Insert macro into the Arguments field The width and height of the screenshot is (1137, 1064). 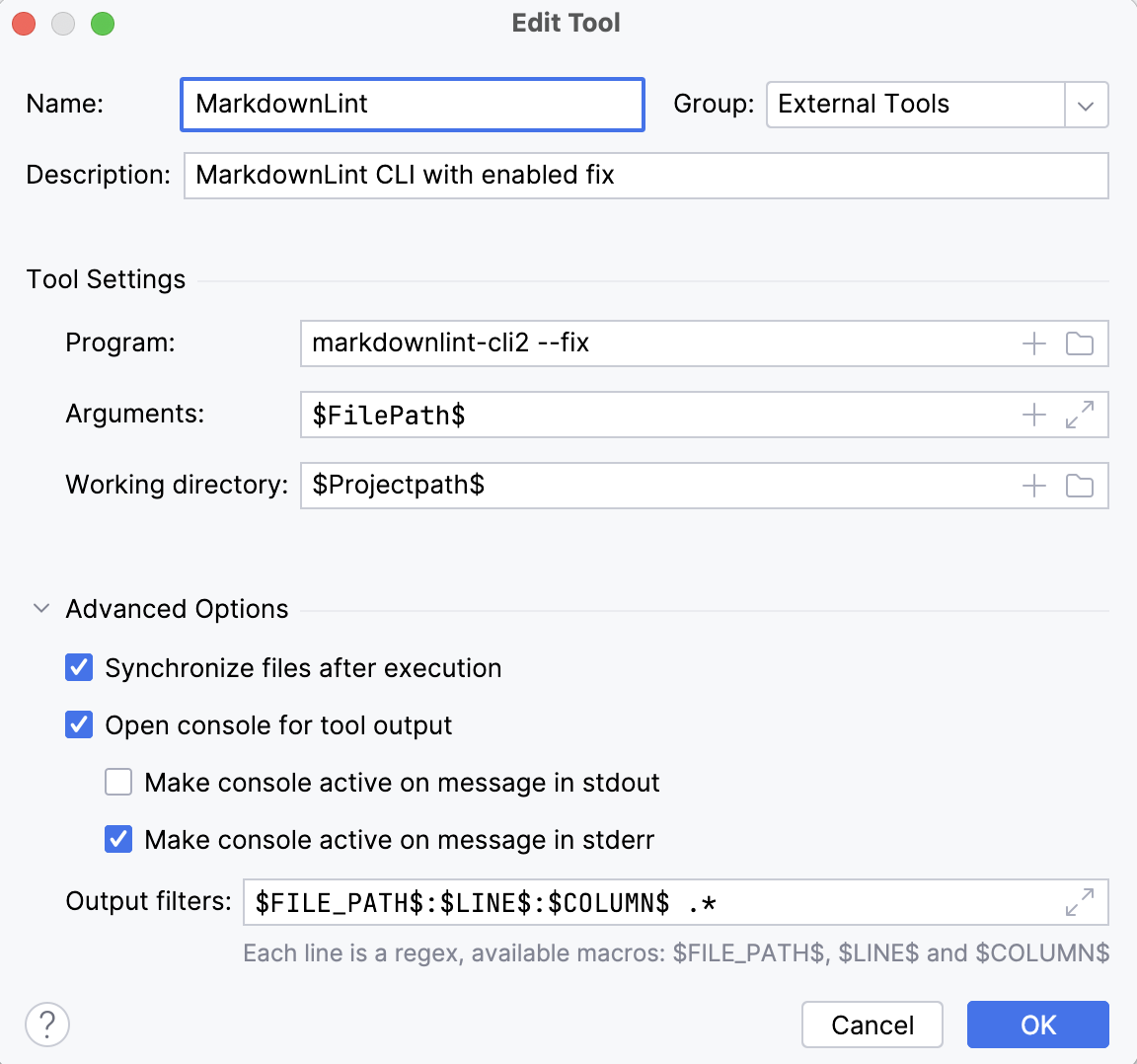pos(1033,415)
